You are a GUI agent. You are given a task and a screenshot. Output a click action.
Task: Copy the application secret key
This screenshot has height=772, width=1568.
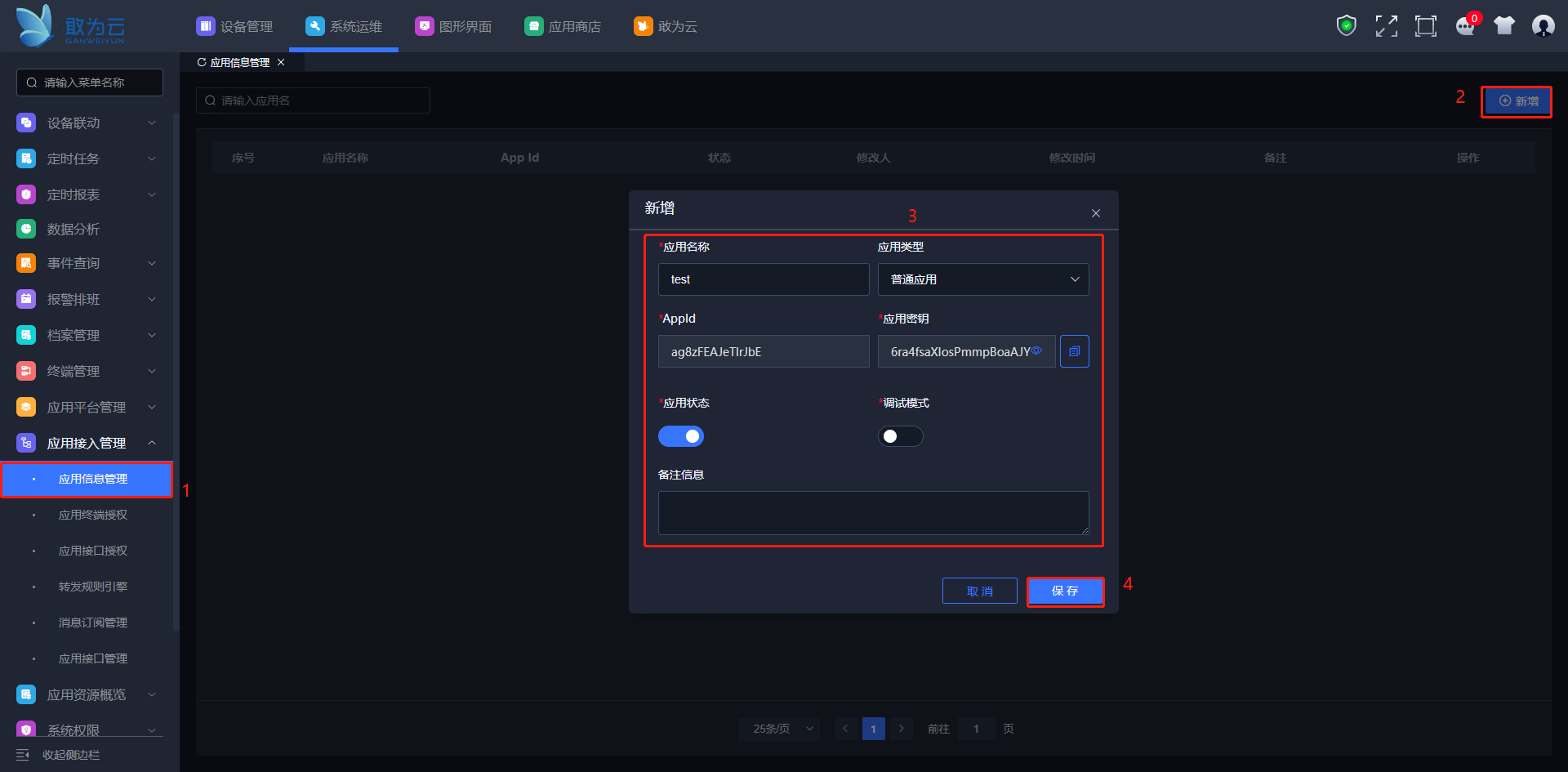[1075, 351]
